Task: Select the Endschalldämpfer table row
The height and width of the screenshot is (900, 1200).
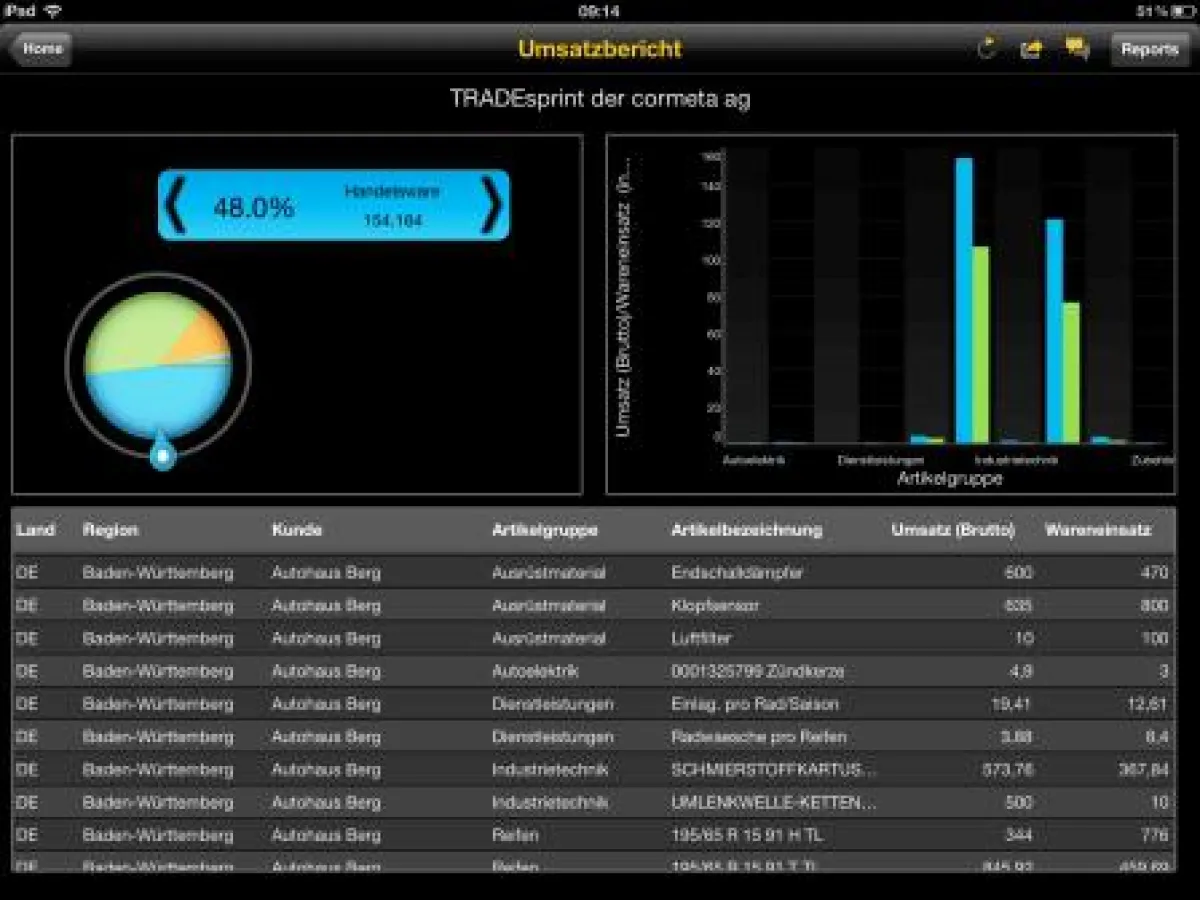Action: (736, 573)
